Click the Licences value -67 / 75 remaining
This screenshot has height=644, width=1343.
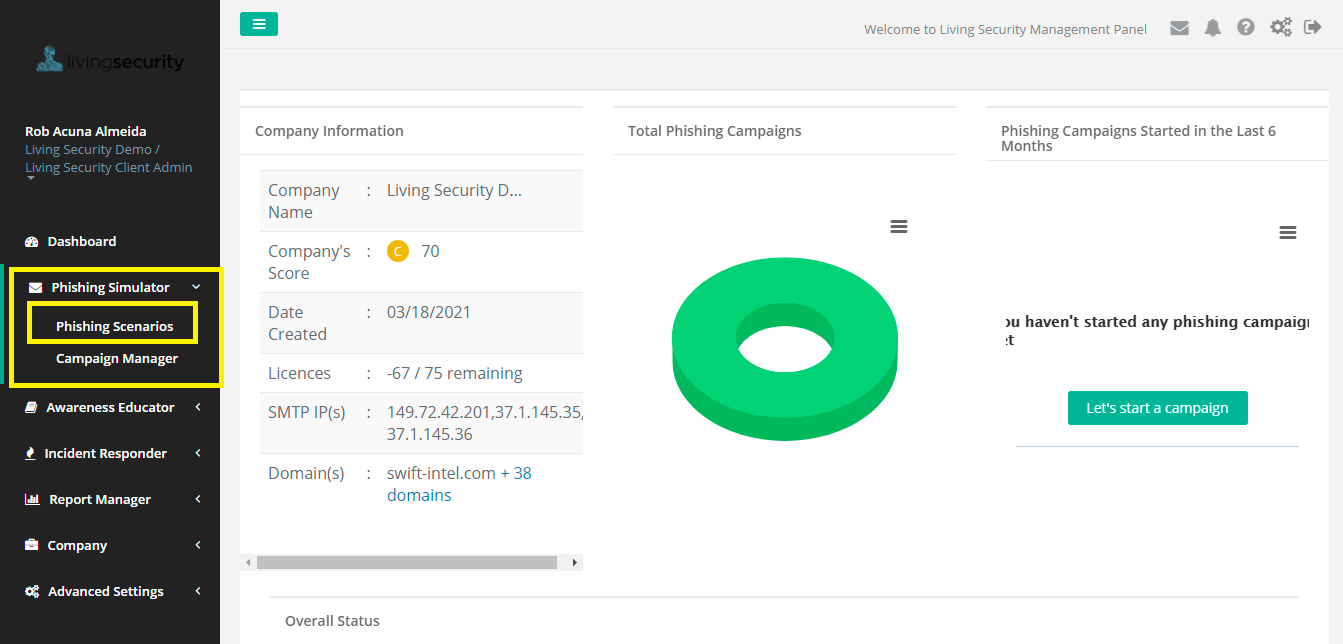(455, 373)
